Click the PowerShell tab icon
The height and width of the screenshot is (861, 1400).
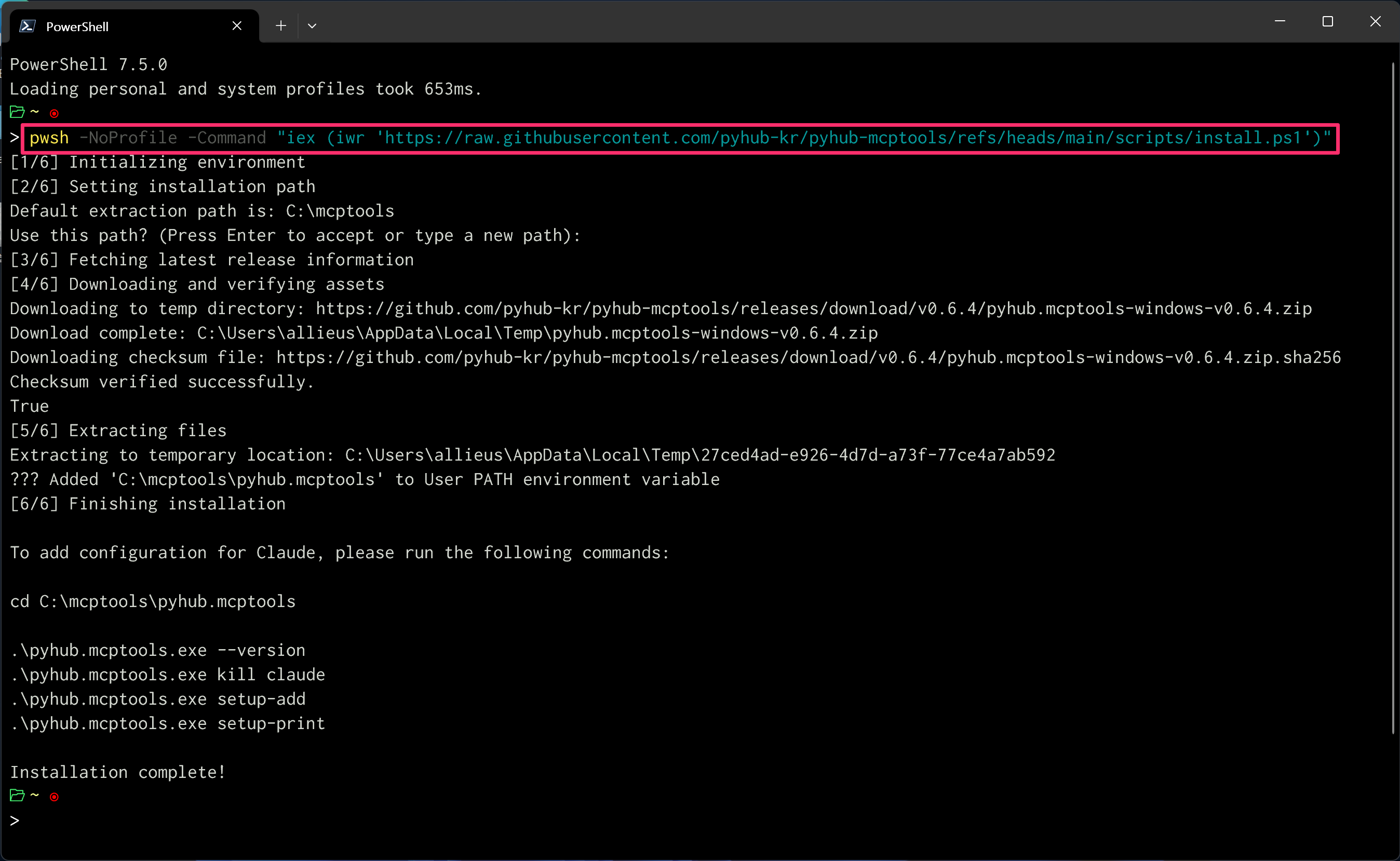click(28, 26)
